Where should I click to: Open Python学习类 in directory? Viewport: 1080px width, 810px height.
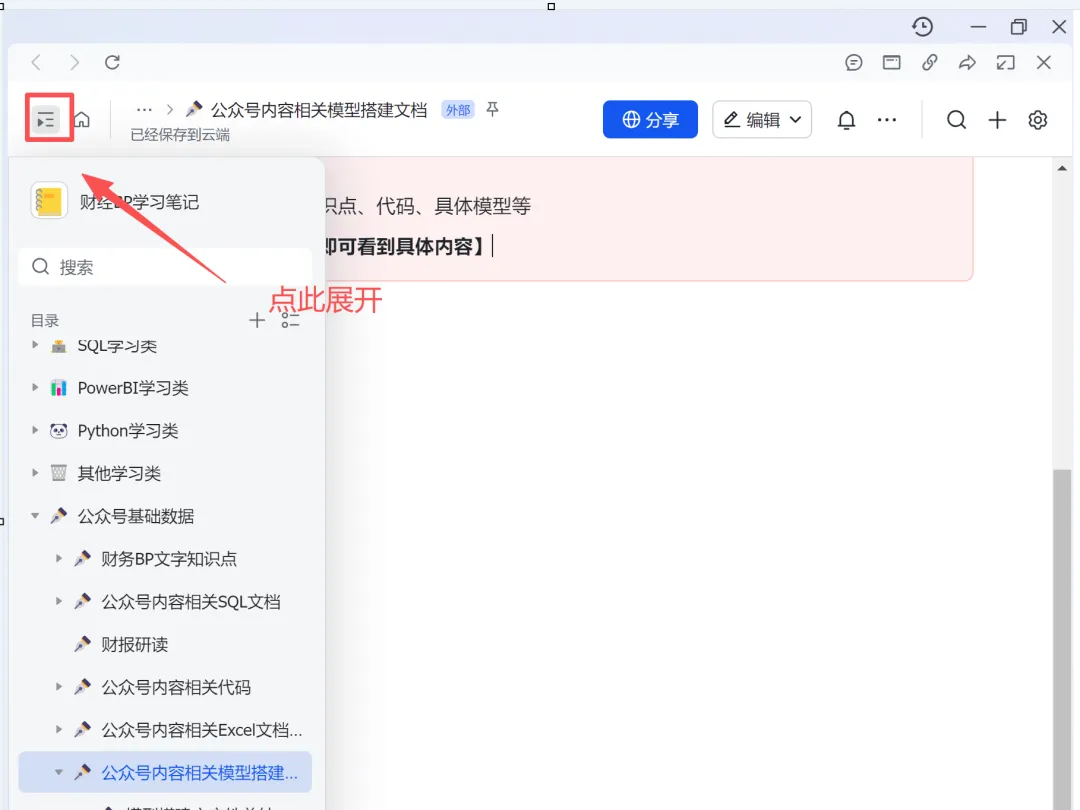(127, 430)
